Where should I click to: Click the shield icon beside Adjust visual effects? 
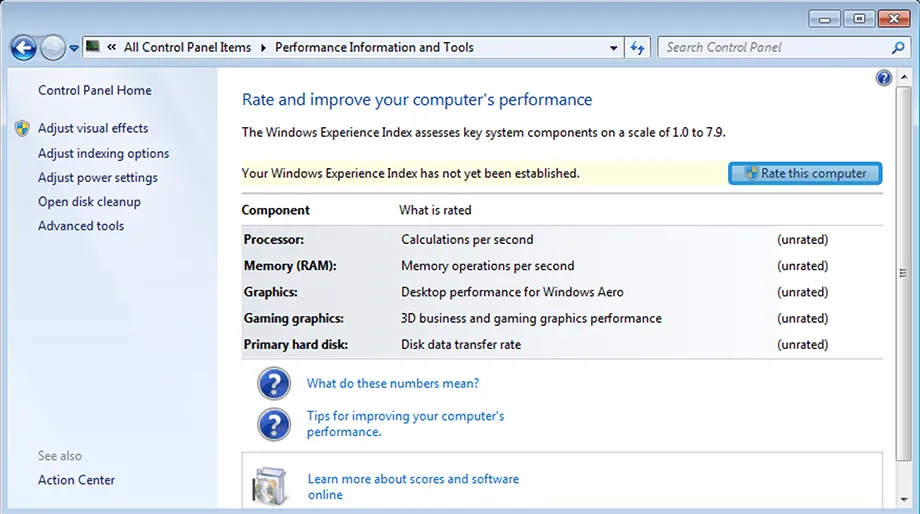[22, 128]
